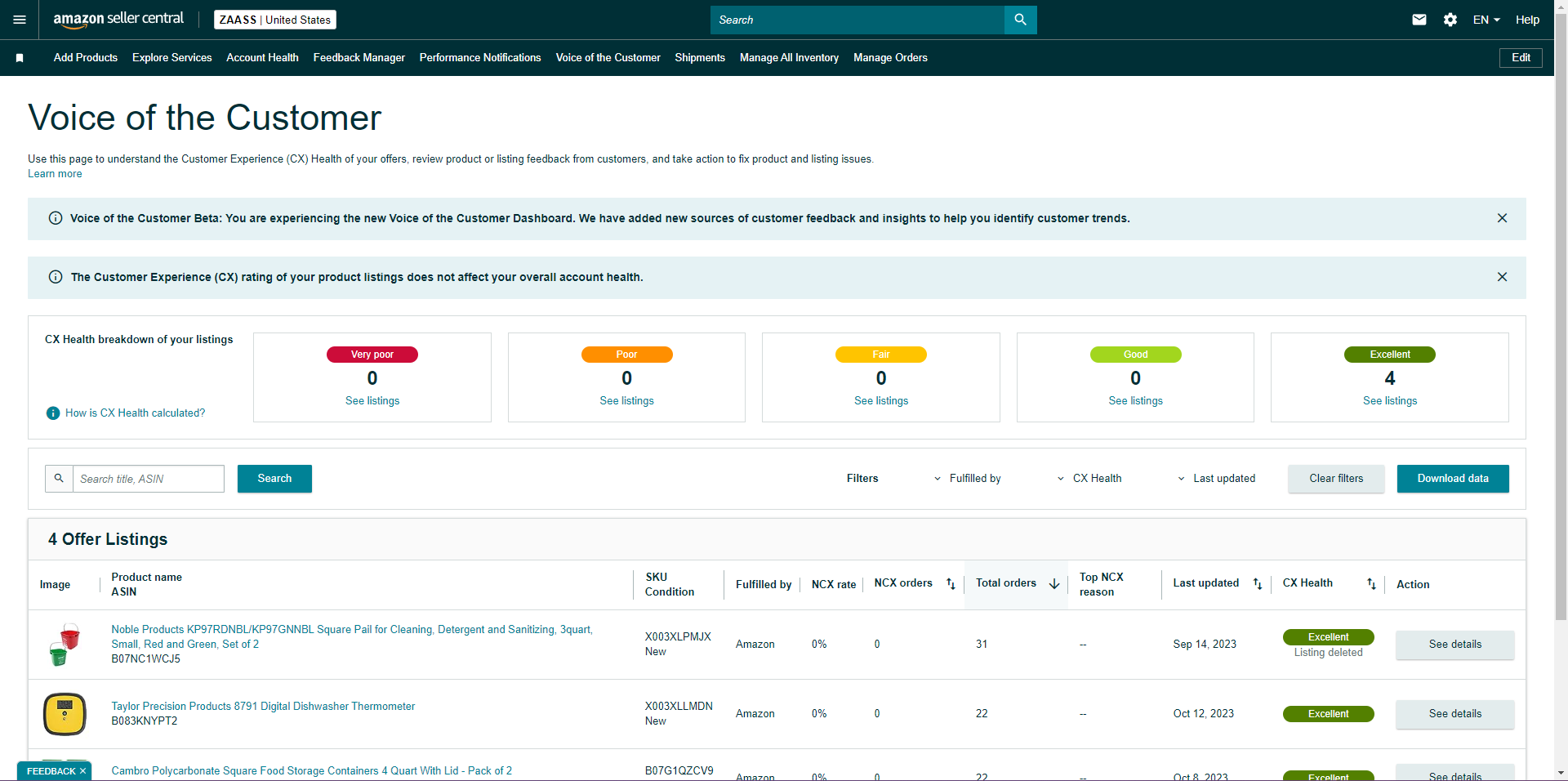The width and height of the screenshot is (1568, 781).
Task: Close the FEEDBACK tab with its X
Action: (x=82, y=771)
